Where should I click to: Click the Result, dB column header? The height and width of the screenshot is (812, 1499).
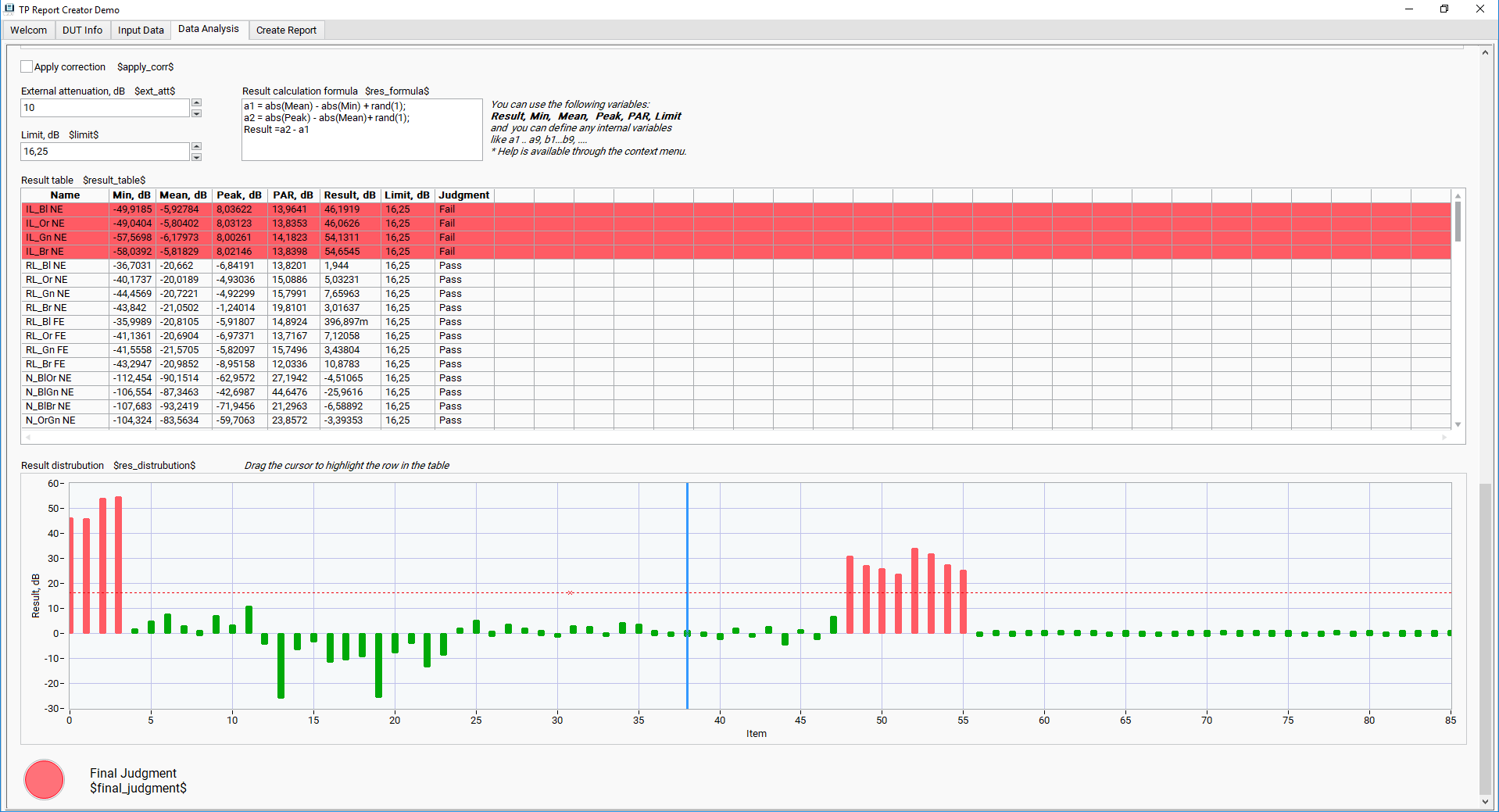coord(349,195)
